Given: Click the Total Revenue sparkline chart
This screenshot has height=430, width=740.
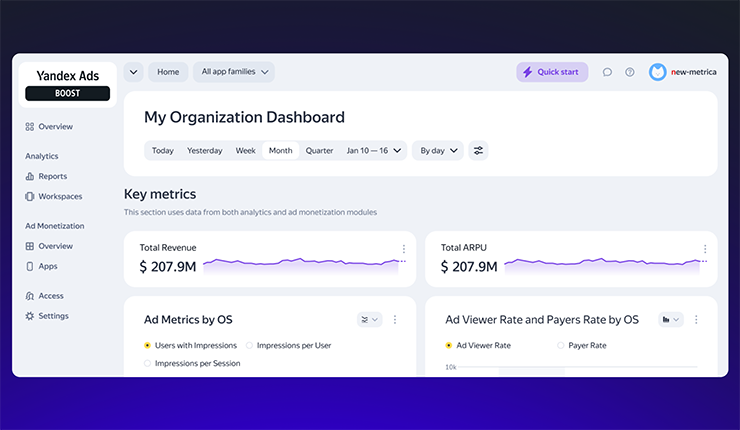Looking at the screenshot, I should tap(300, 263).
